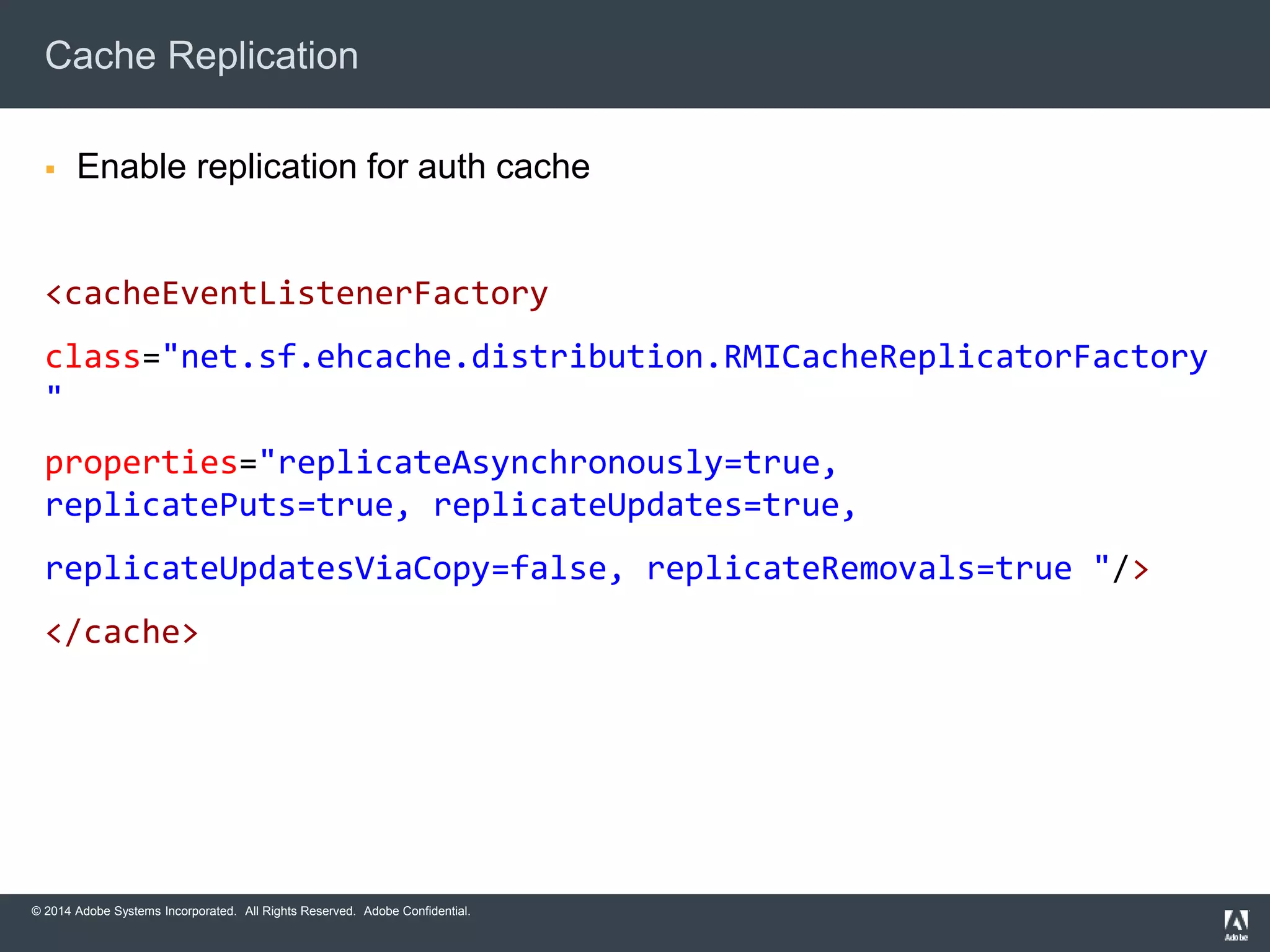Click "replicatePuts=true," text

tap(228, 506)
